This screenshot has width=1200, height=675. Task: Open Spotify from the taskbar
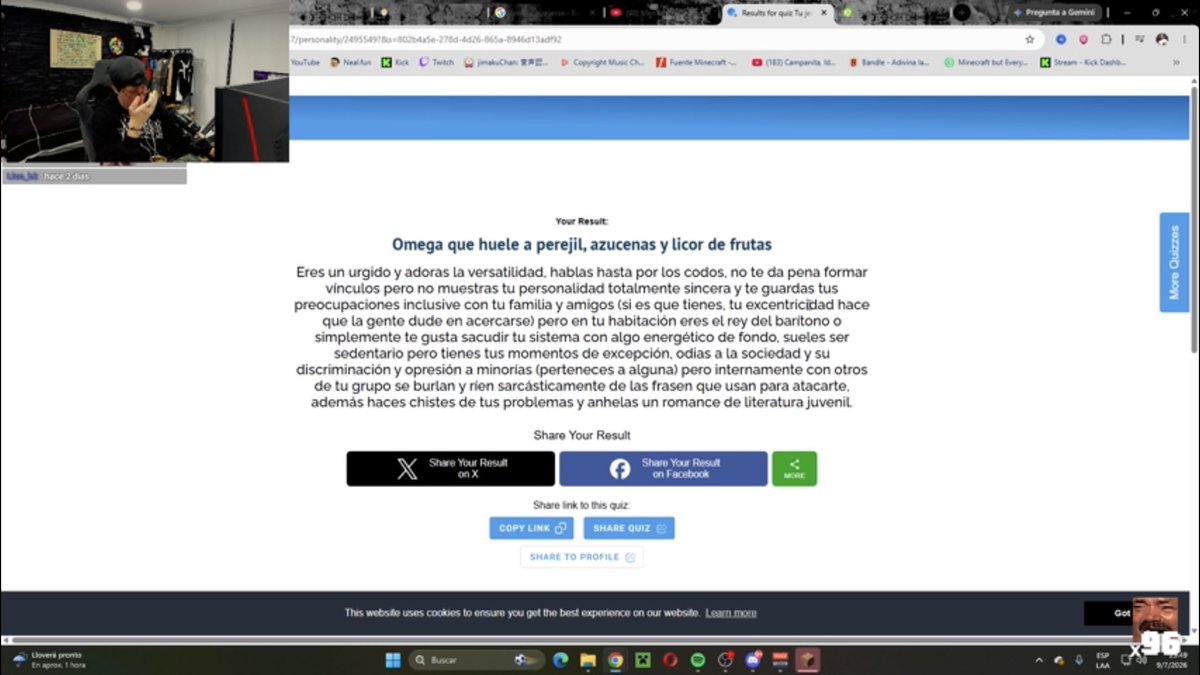point(698,660)
